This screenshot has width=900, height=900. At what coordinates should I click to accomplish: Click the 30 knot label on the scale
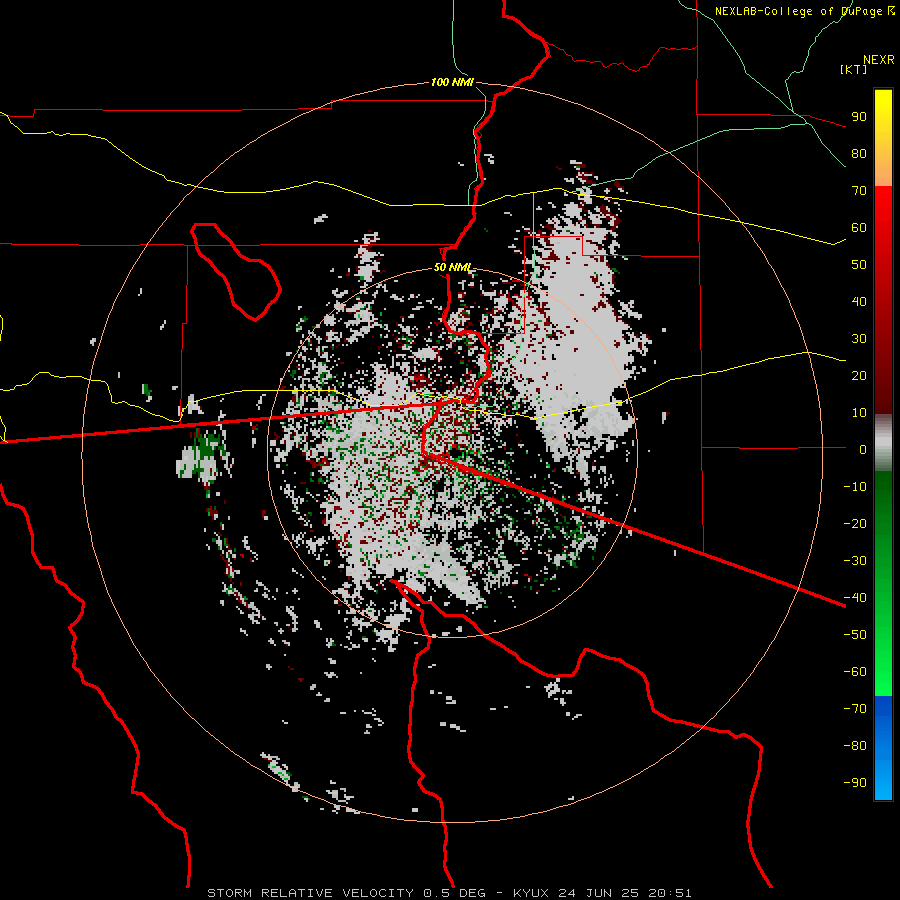[x=859, y=339]
